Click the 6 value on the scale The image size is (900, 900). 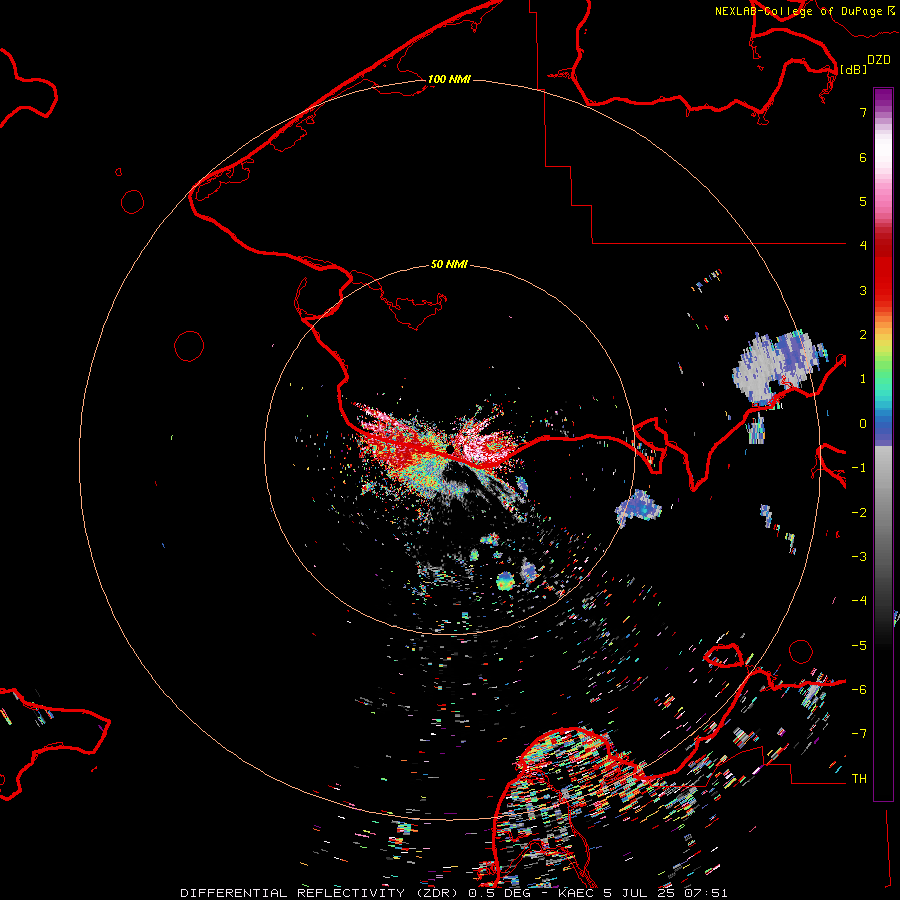pos(863,157)
